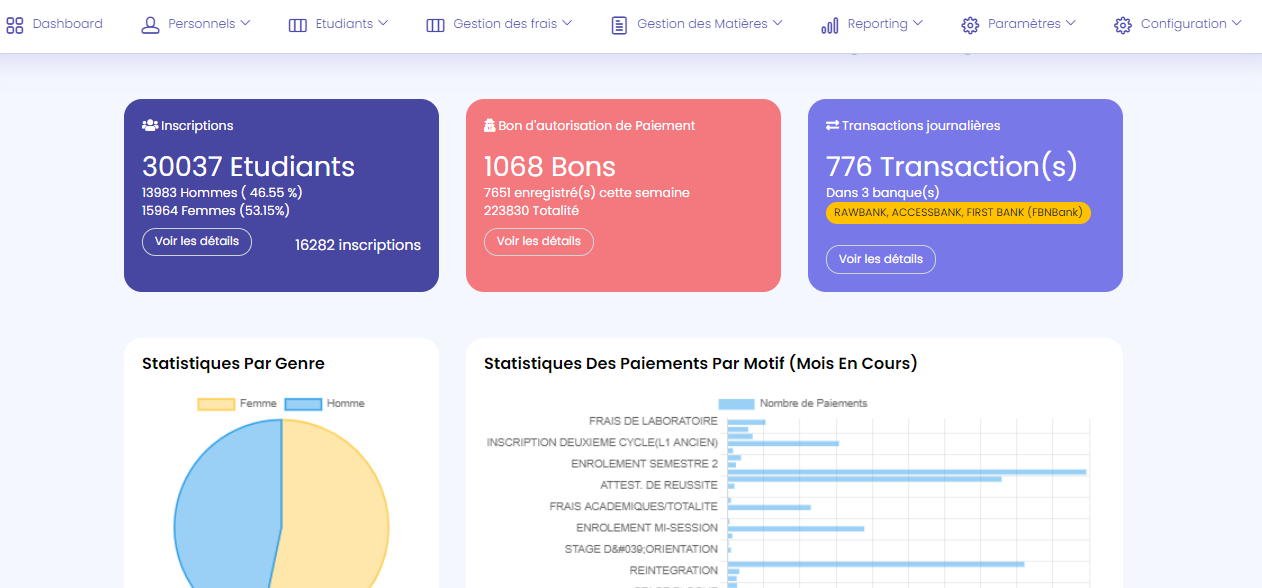Click 7651 enregistré(s) cette semaine text
The height and width of the screenshot is (588, 1262).
tap(587, 192)
